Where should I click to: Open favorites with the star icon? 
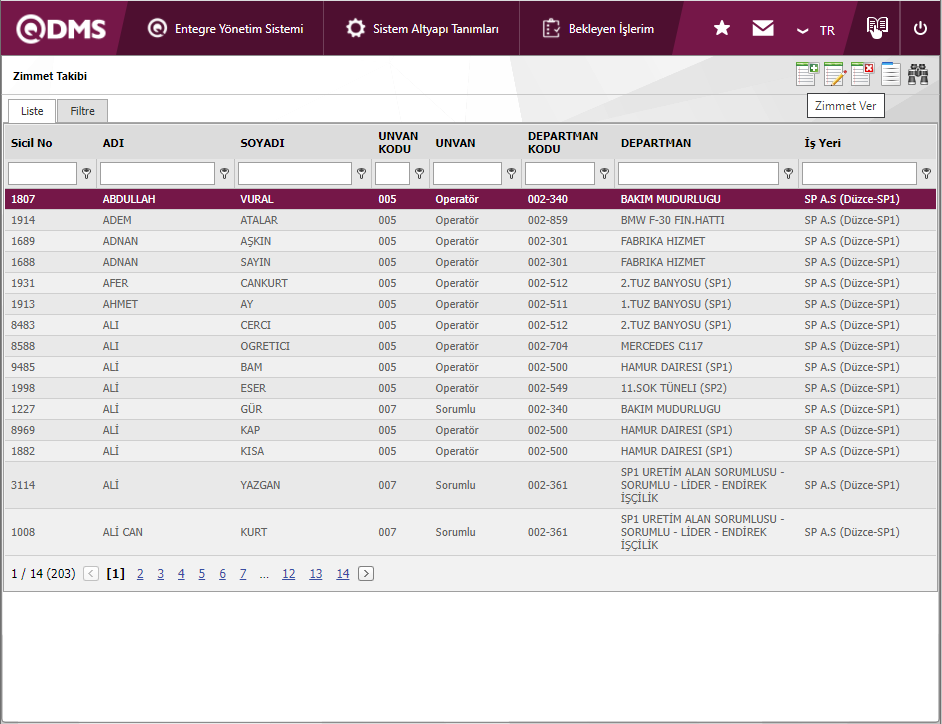tap(722, 29)
